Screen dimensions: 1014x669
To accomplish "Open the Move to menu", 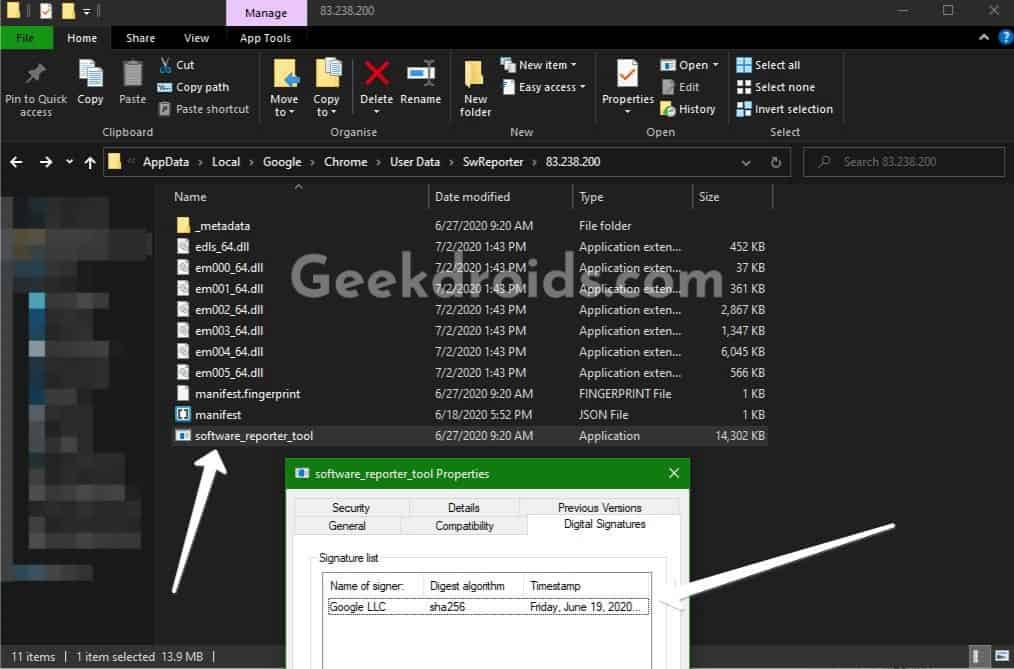I will click(284, 89).
